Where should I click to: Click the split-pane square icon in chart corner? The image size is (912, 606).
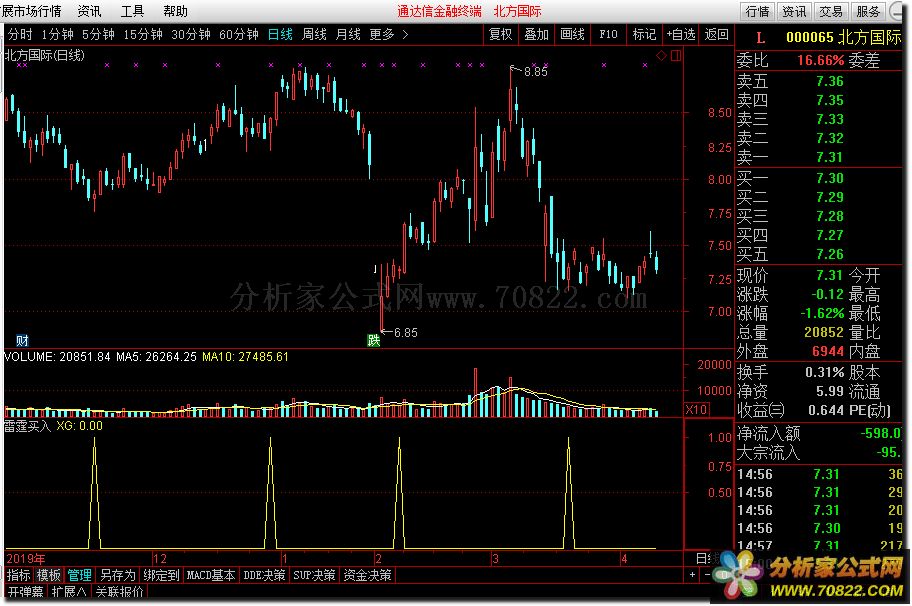click(x=676, y=56)
